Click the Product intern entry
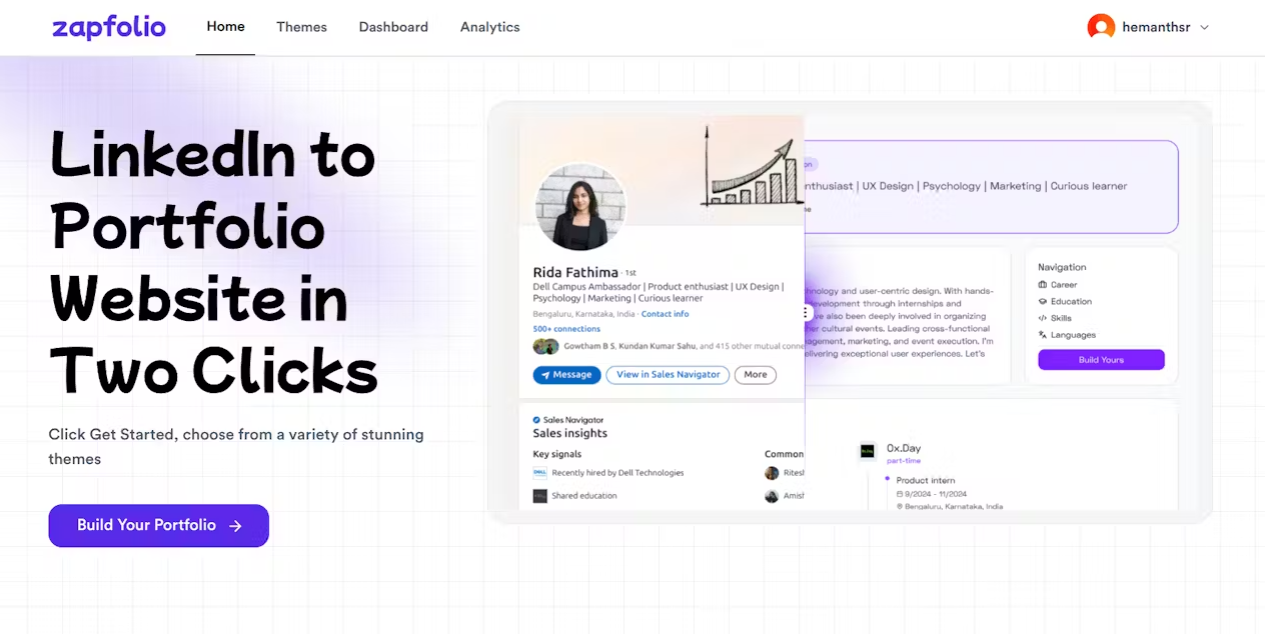The image size is (1265, 634). 925,481
